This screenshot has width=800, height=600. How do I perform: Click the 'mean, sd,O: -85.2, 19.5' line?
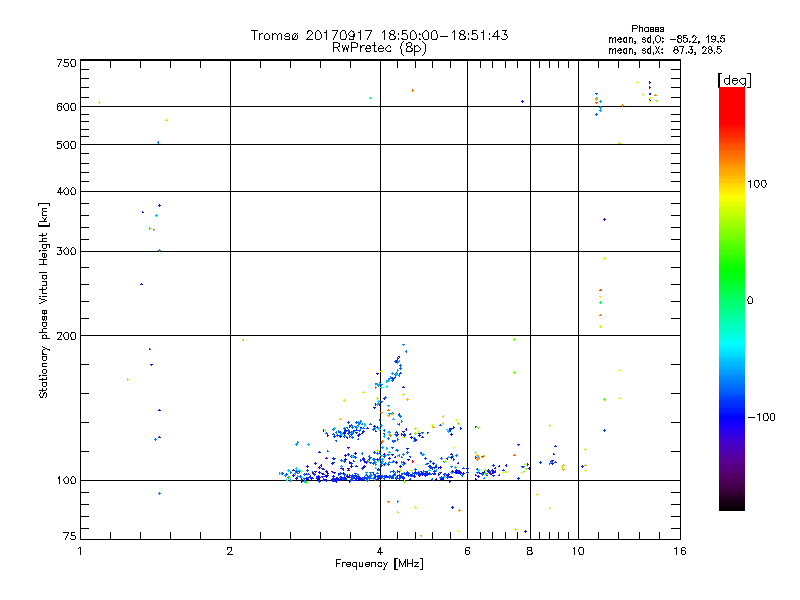tap(667, 39)
